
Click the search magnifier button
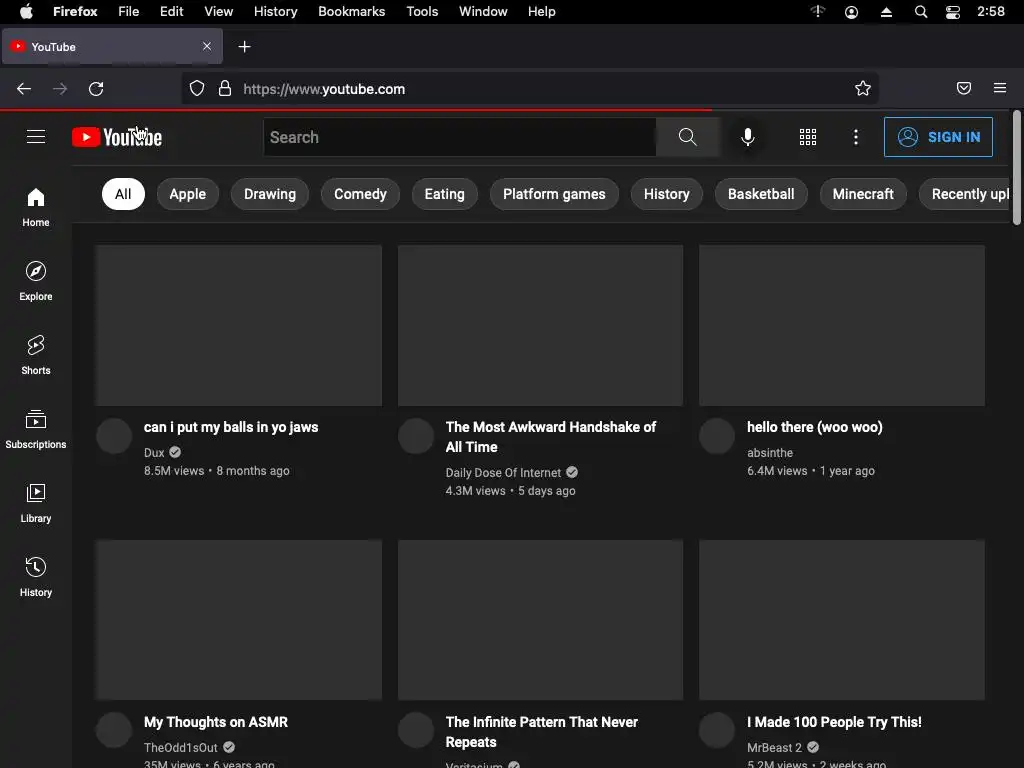(x=688, y=137)
